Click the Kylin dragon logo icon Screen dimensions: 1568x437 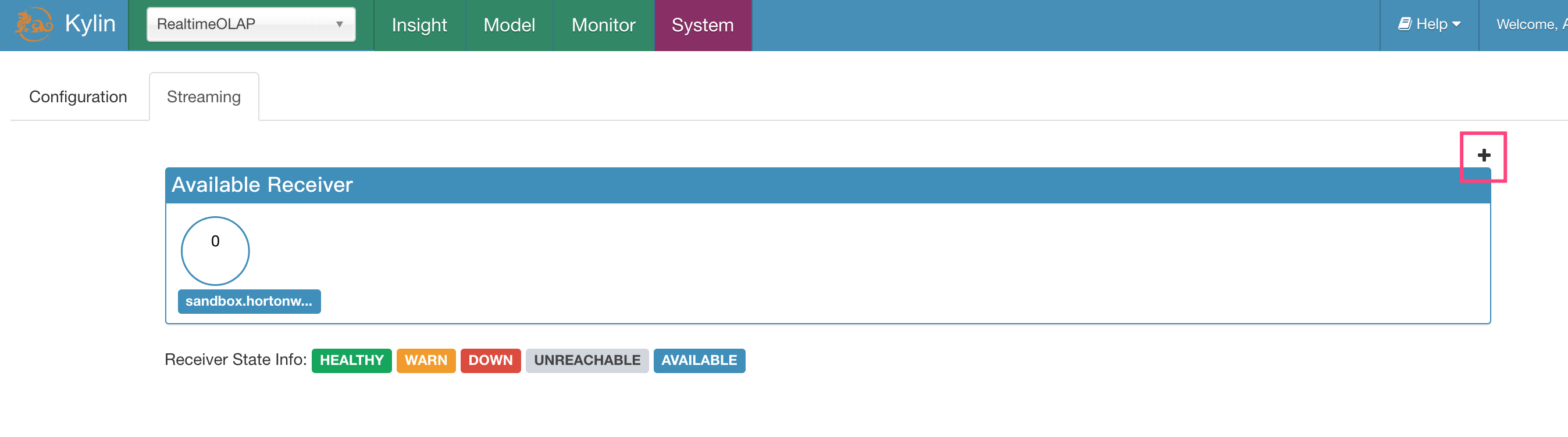tap(34, 24)
